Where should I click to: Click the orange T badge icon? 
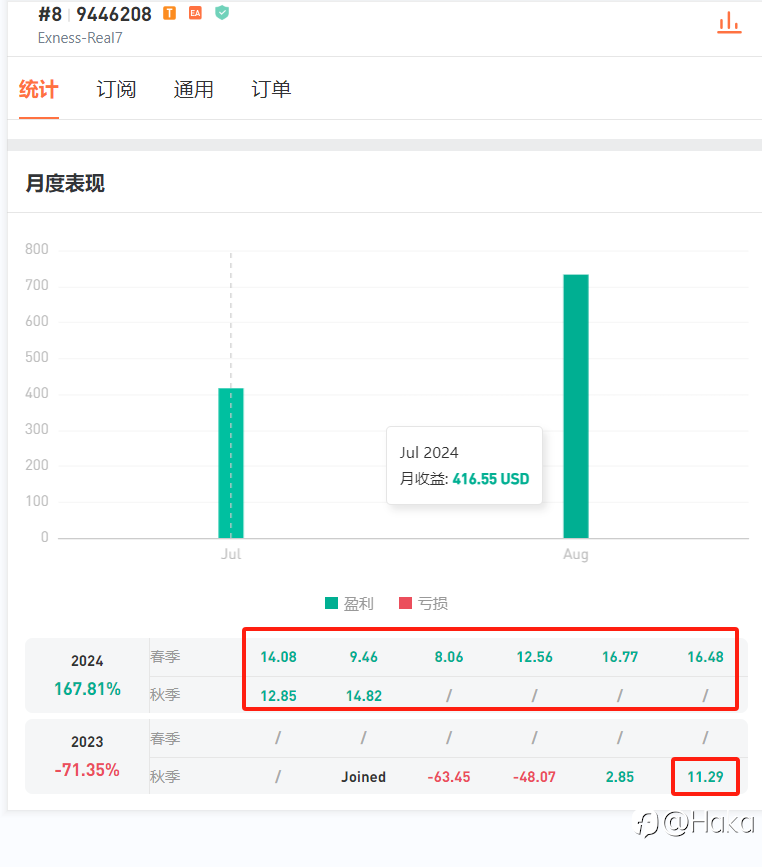click(169, 13)
